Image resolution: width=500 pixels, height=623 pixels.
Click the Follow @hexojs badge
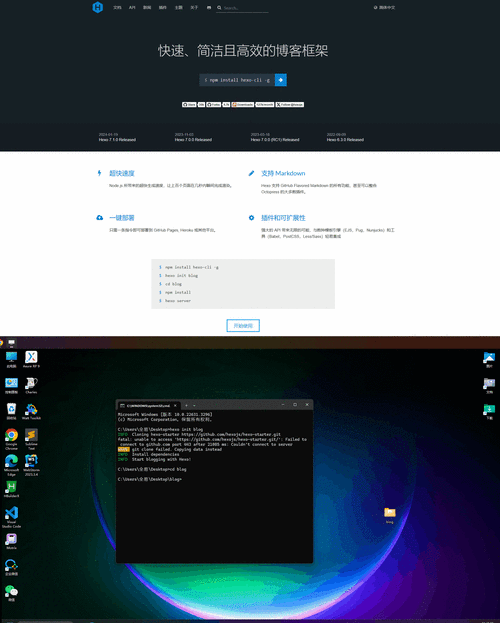(x=290, y=104)
